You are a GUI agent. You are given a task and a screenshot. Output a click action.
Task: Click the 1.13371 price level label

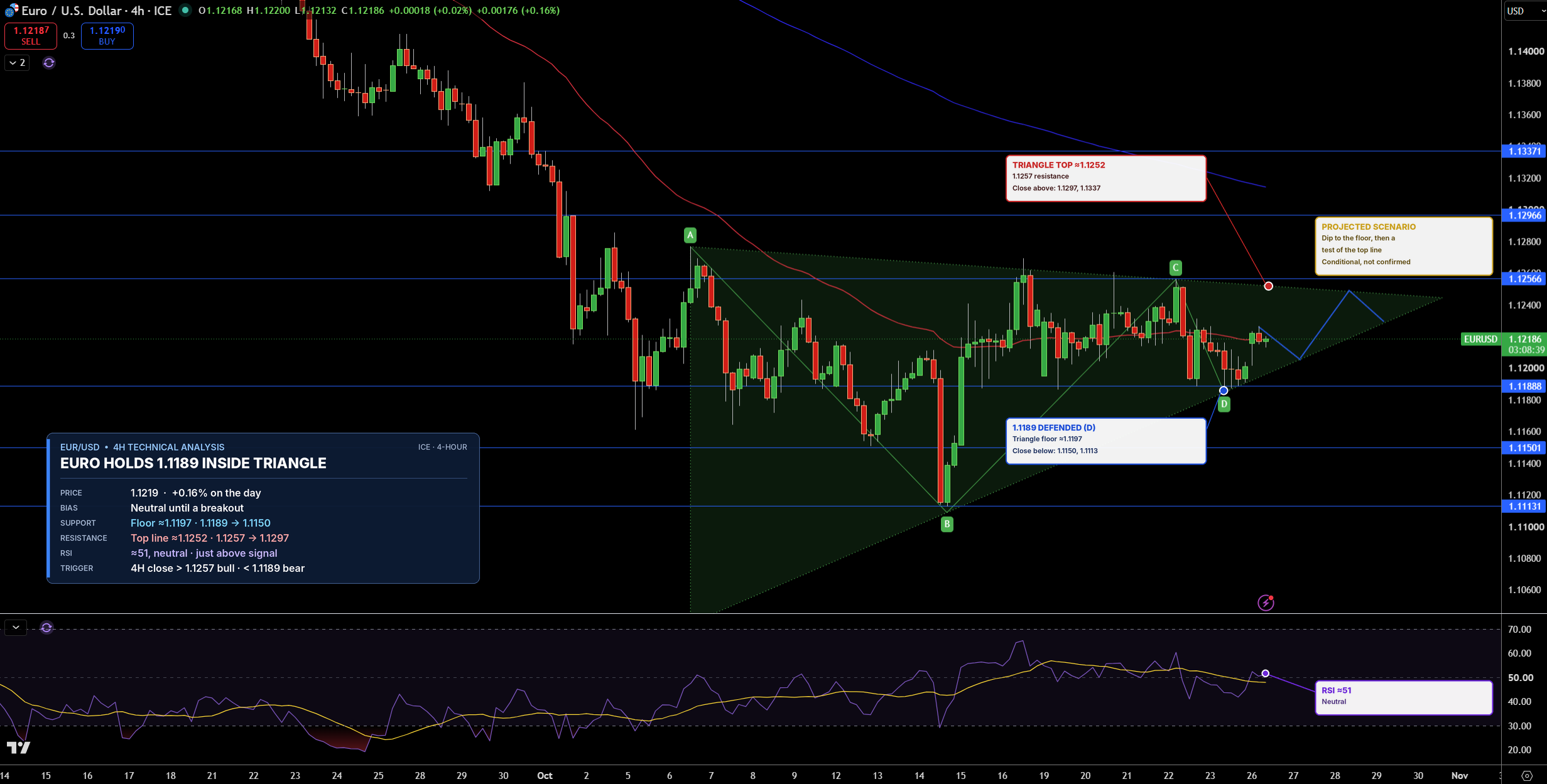pyautogui.click(x=1524, y=151)
